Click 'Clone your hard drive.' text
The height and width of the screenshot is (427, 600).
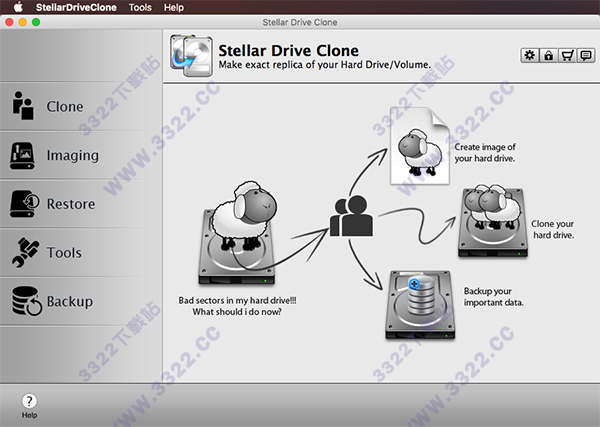pyautogui.click(x=553, y=229)
